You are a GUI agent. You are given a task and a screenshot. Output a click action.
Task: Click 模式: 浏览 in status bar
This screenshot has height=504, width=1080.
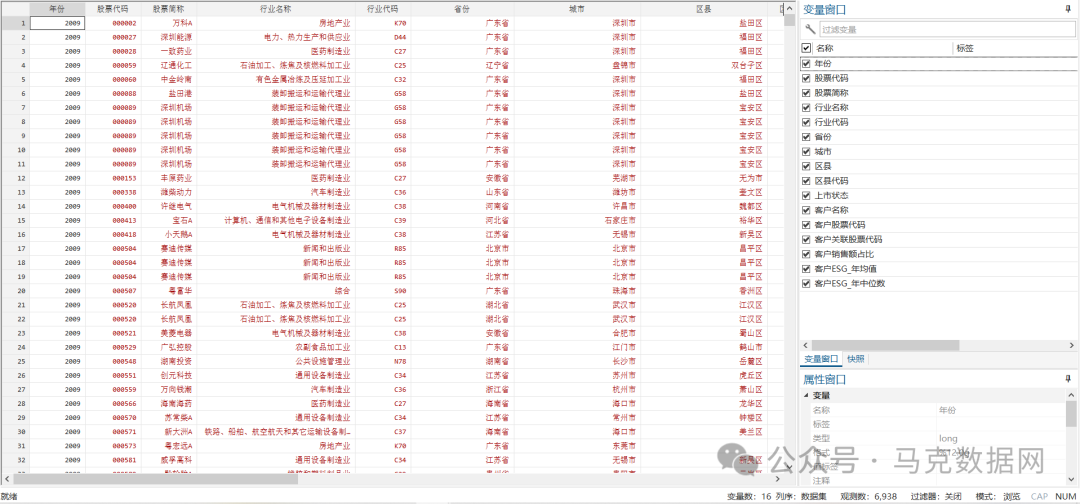998,496
